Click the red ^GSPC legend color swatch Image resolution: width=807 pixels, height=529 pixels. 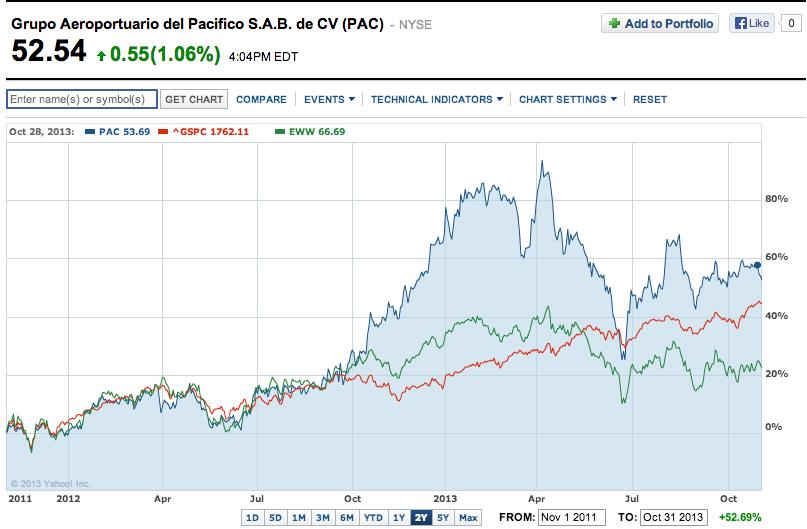click(163, 132)
